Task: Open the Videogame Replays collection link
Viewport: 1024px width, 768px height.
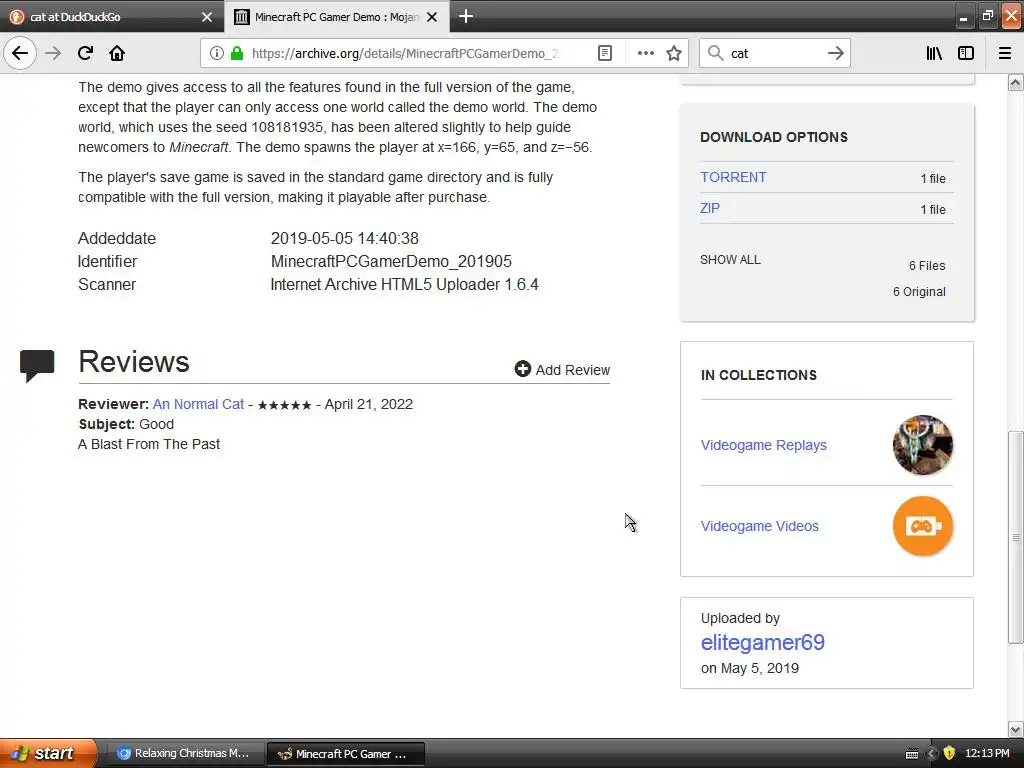Action: [763, 445]
